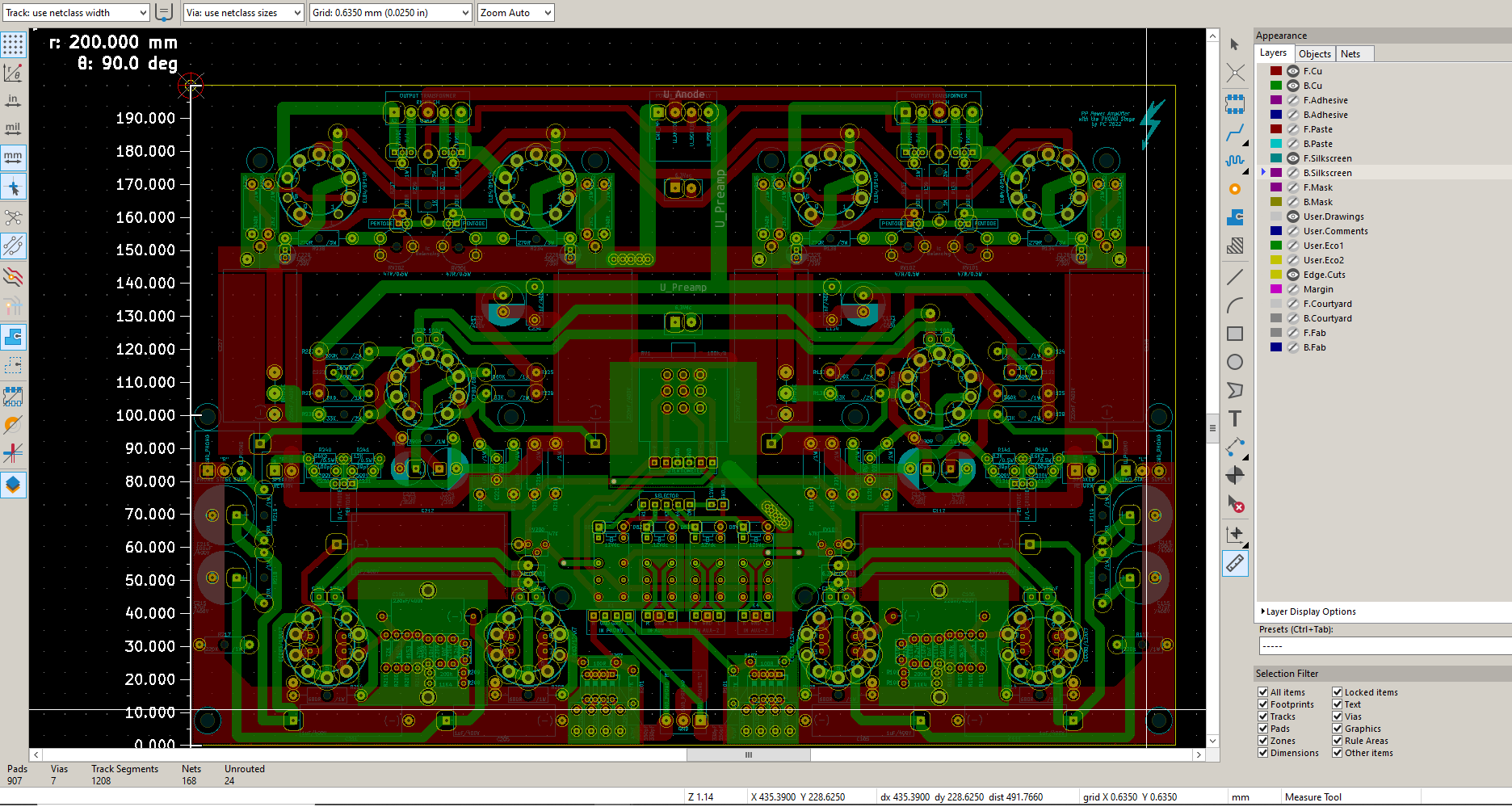Uncheck the Zones selection filter
Image resolution: width=1512 pixels, height=811 pixels.
pos(1263,741)
